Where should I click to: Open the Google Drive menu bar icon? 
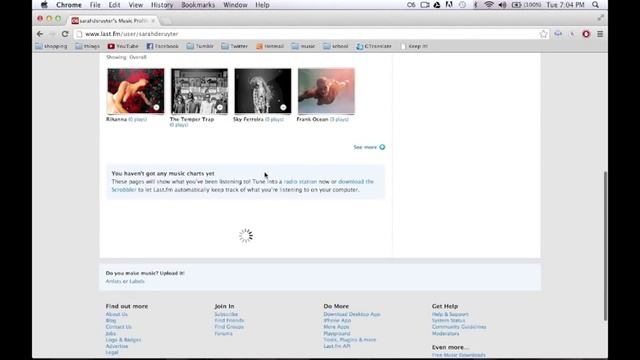[437, 5]
